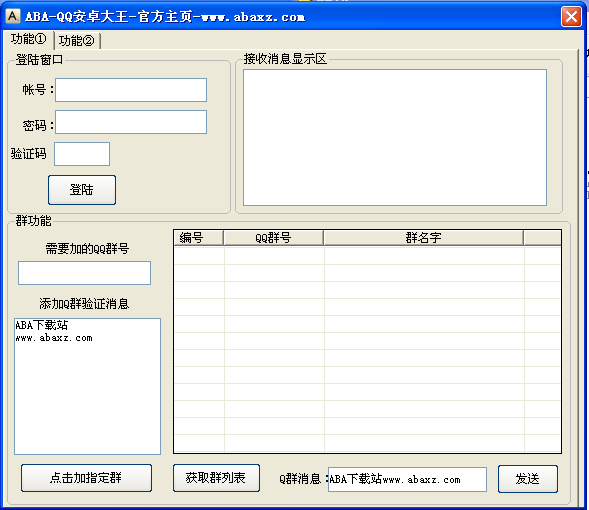Click the 登陆窗口 group title
This screenshot has height=510, width=589.
pos(39,59)
